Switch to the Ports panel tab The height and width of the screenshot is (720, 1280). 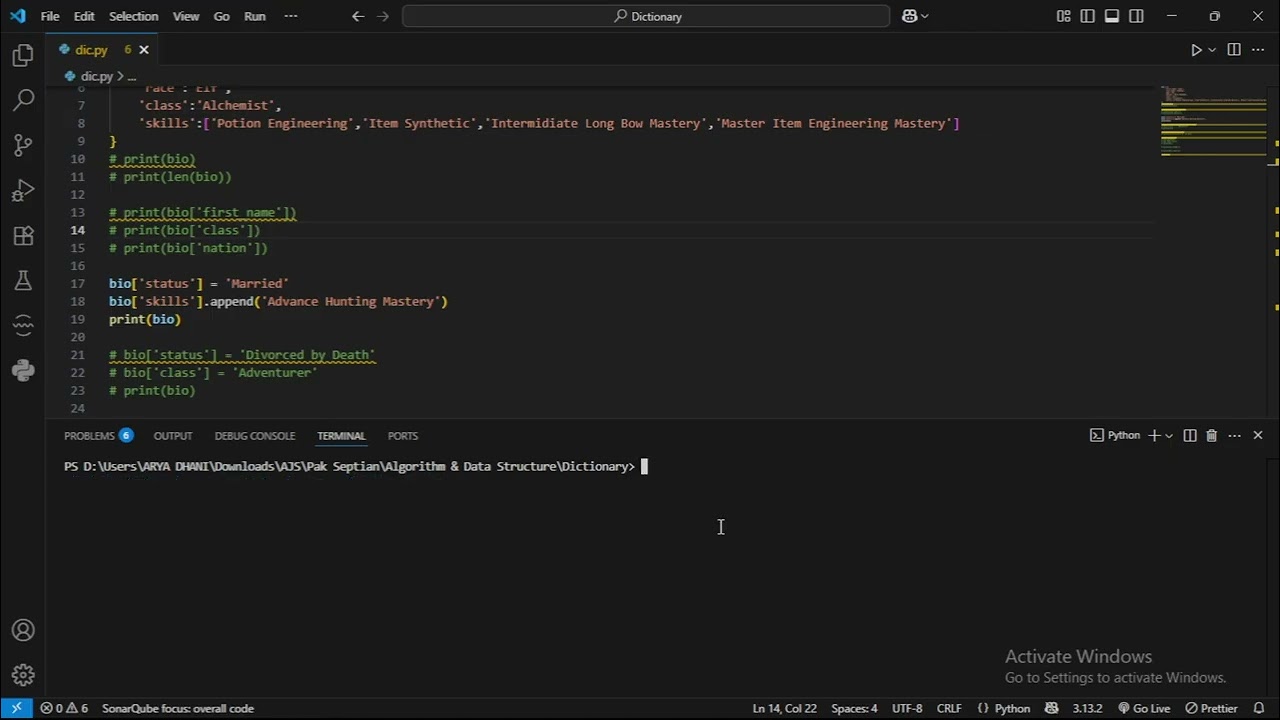click(x=403, y=436)
